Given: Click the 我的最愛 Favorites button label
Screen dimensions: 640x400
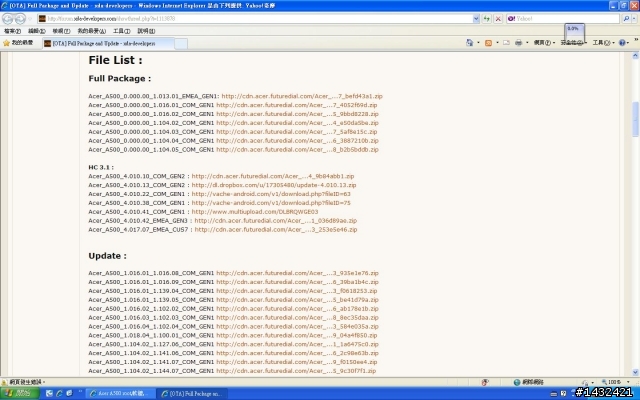Looking at the screenshot, I should [x=22, y=42].
